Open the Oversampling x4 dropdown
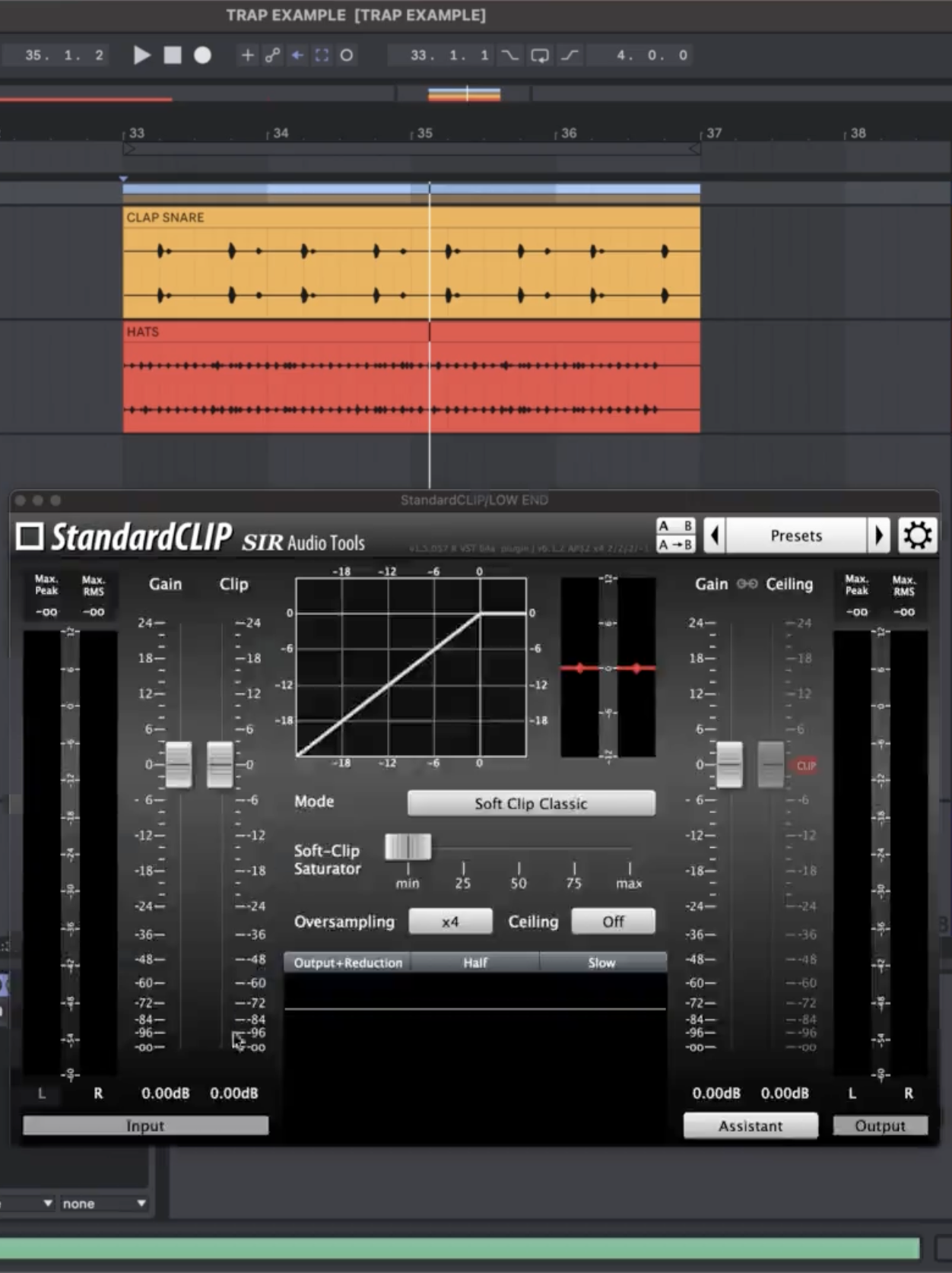 [450, 922]
